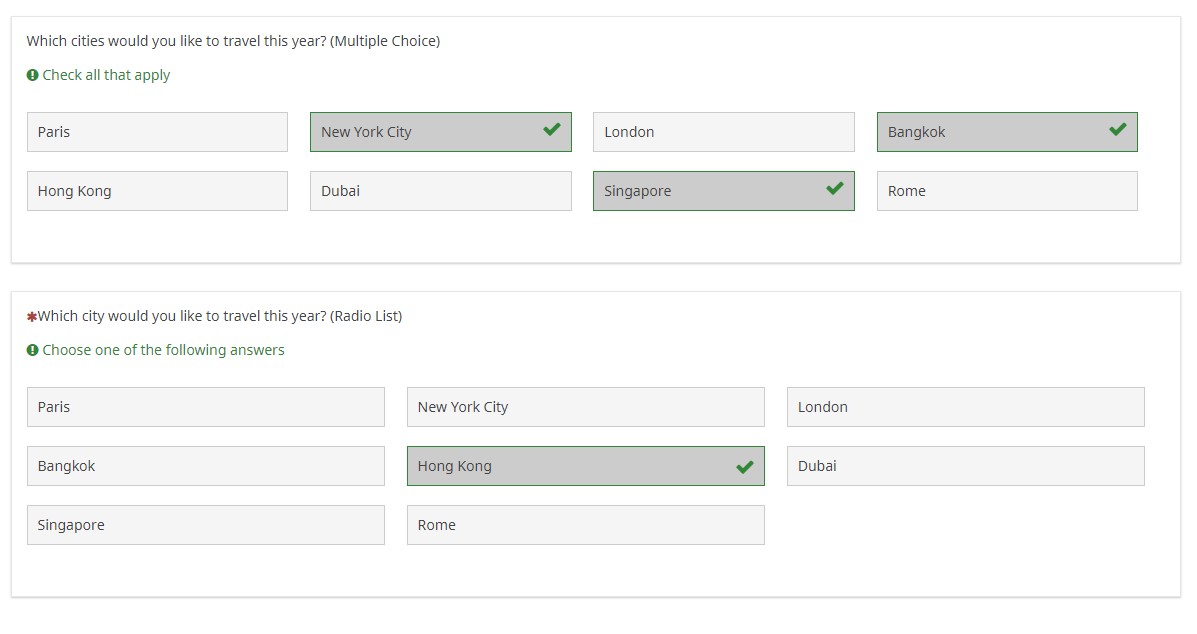Select London in the radio list question

point(965,406)
